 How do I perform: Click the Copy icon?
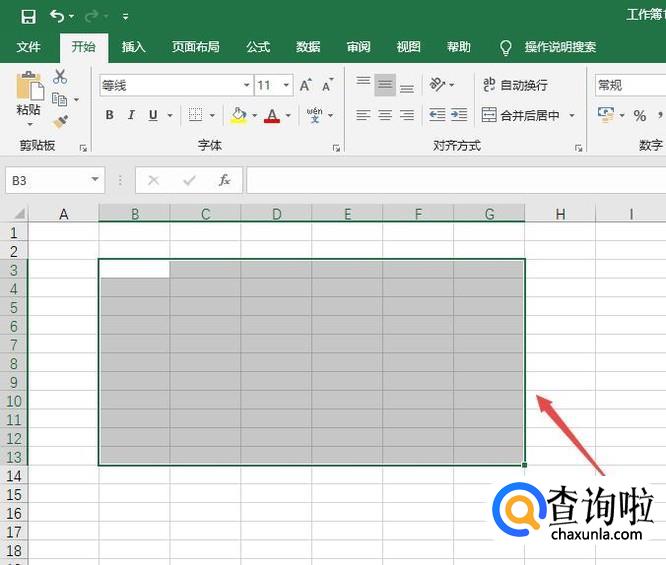[x=59, y=99]
